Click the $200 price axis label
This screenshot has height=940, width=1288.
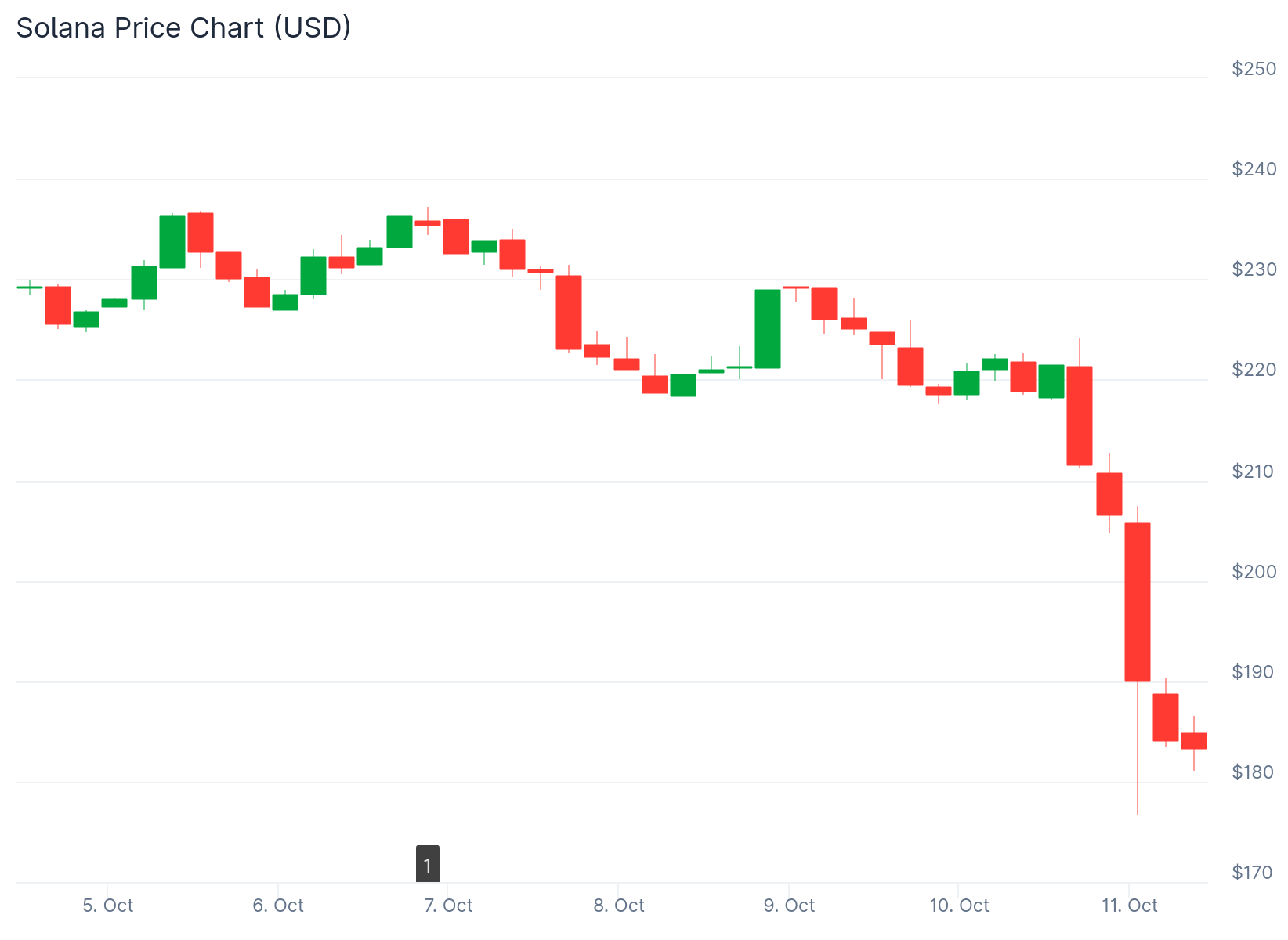coord(1254,572)
